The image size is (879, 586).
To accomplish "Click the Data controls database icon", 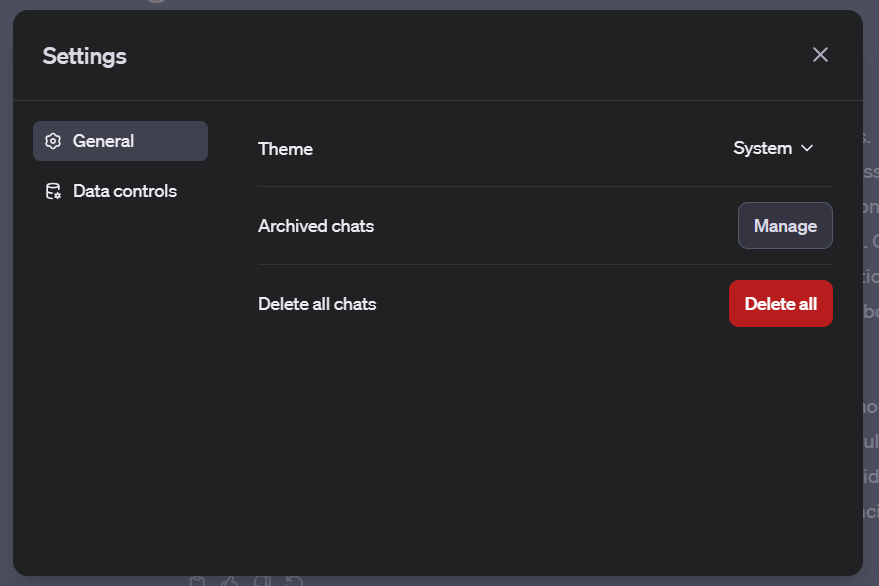I will [53, 191].
